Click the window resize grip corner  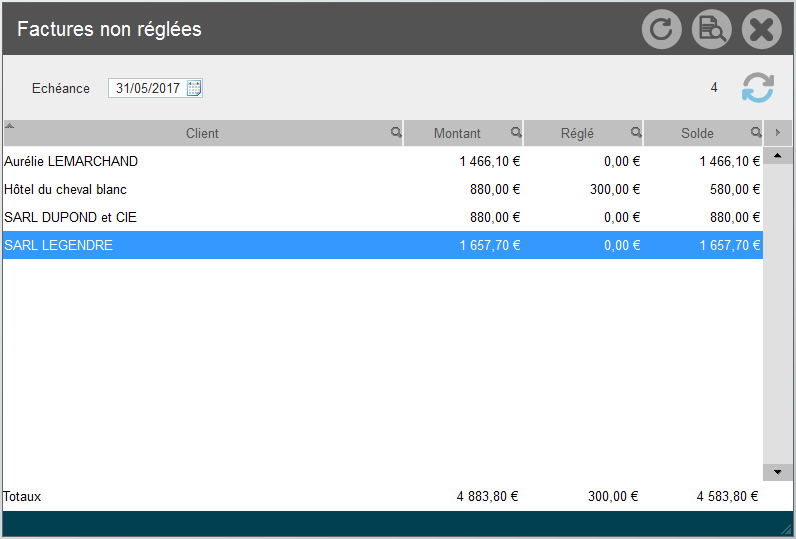pyautogui.click(x=786, y=530)
